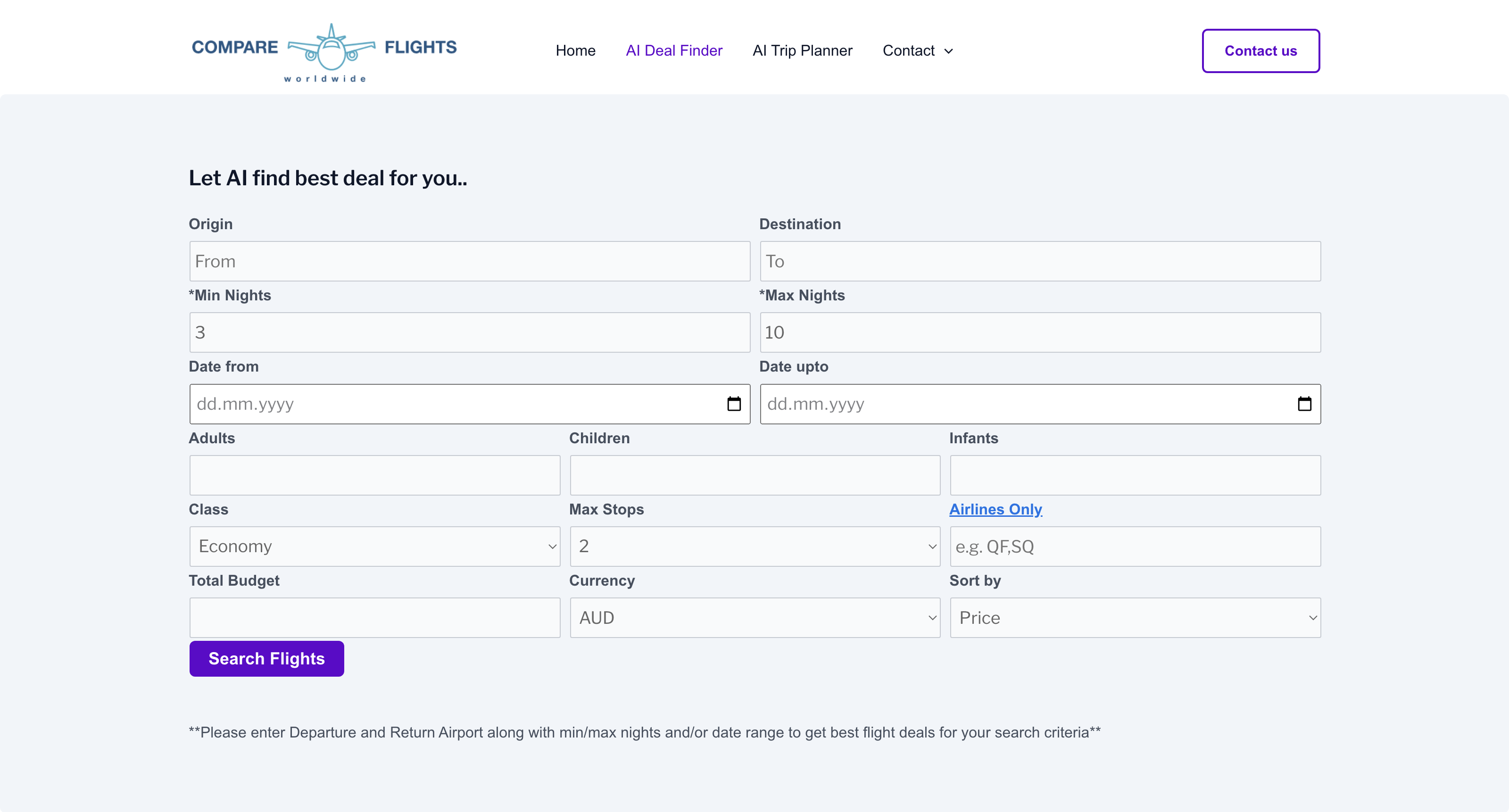Open the Date upto calendar picker icon
1509x812 pixels.
1304,404
